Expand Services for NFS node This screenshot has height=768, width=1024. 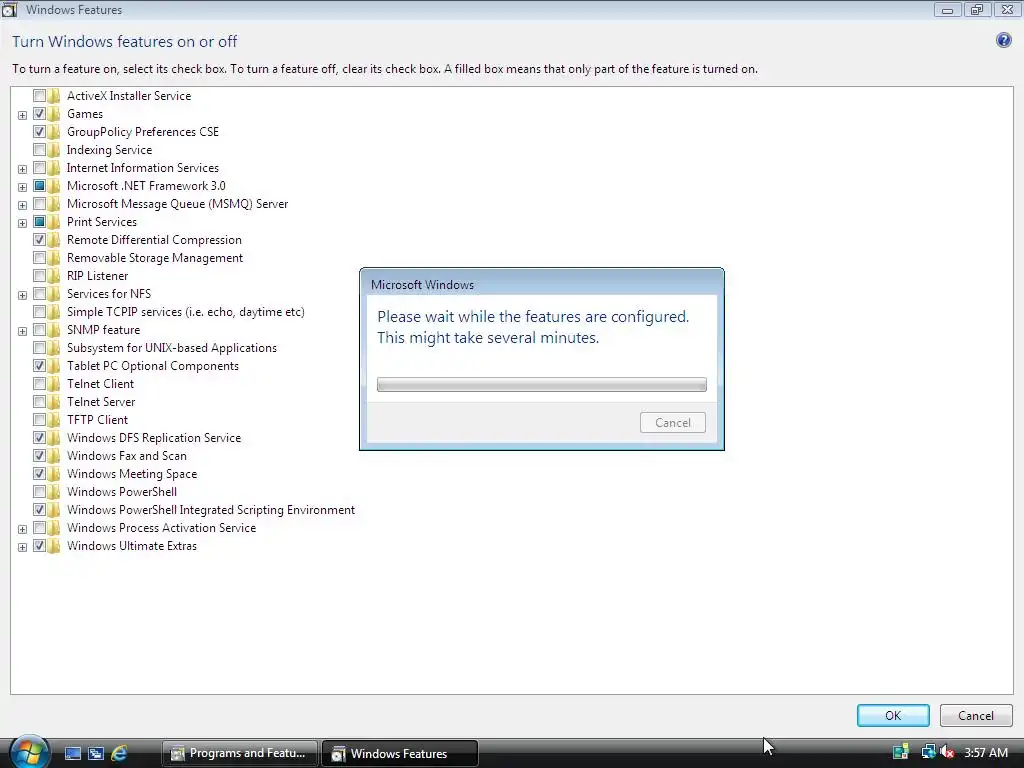coord(22,295)
